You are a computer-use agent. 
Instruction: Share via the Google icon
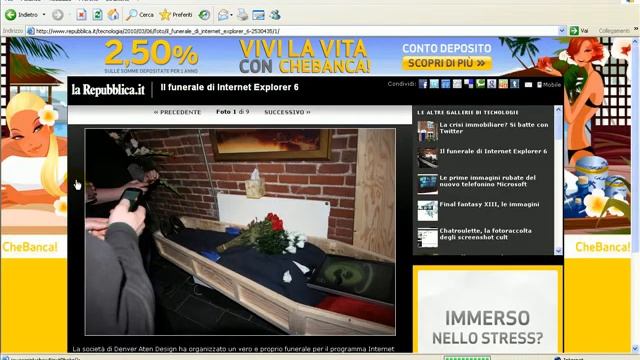(x=491, y=84)
